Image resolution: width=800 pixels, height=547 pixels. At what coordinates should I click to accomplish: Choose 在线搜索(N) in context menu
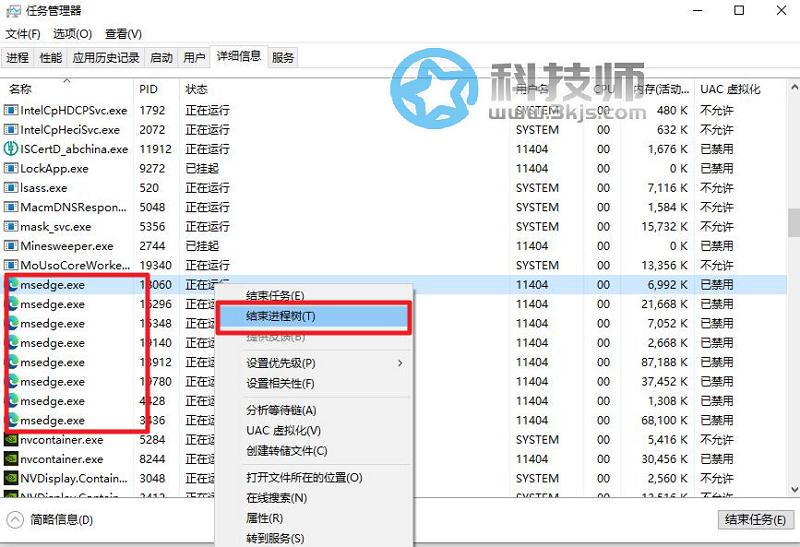pos(277,498)
